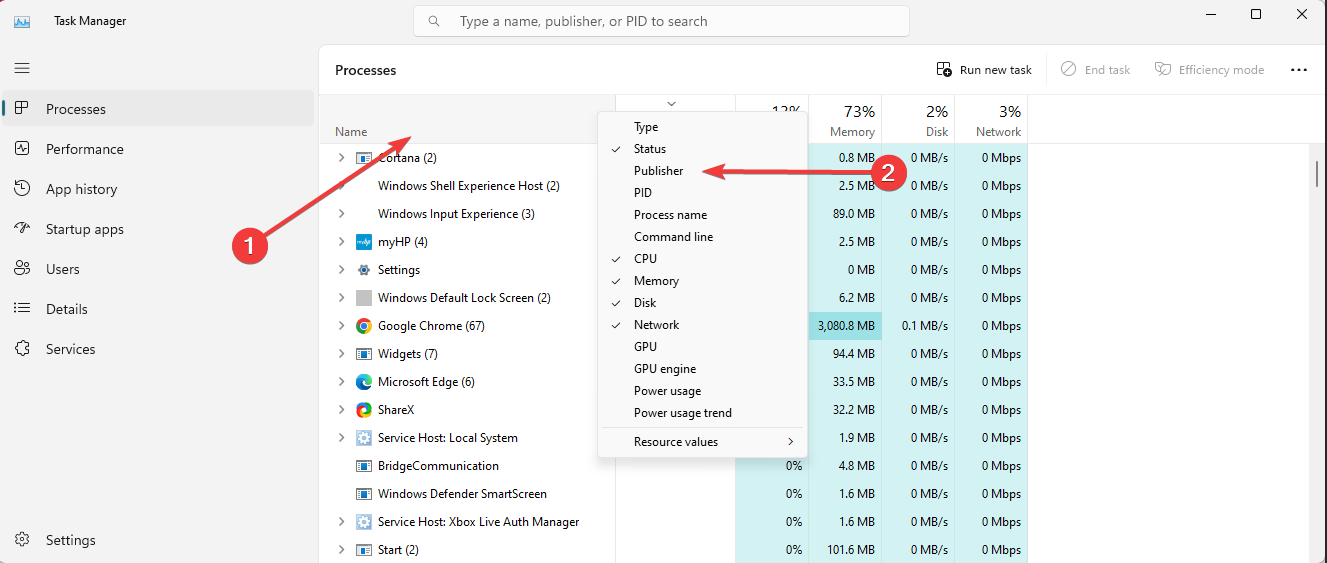This screenshot has width=1327, height=563.
Task: Select the Windows Shell Experience Host row
Action: click(467, 186)
